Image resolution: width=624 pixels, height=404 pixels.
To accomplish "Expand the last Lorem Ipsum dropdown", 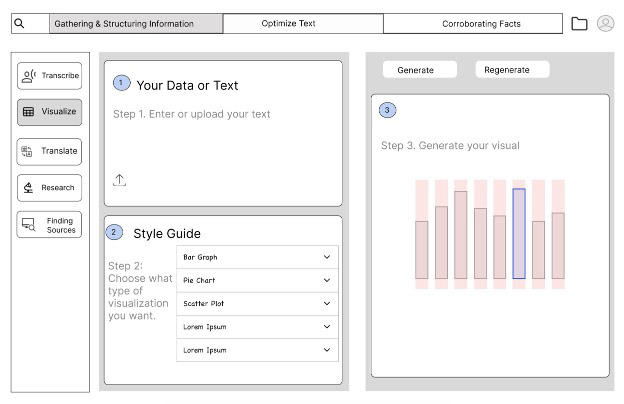I will pos(257,350).
